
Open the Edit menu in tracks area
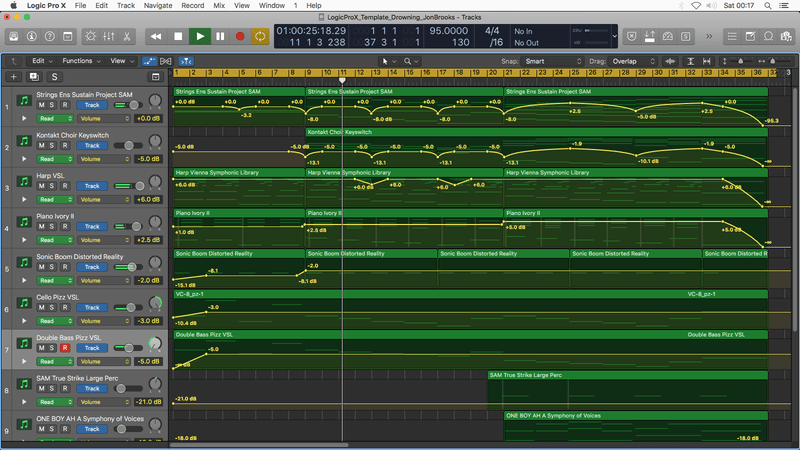coord(42,61)
